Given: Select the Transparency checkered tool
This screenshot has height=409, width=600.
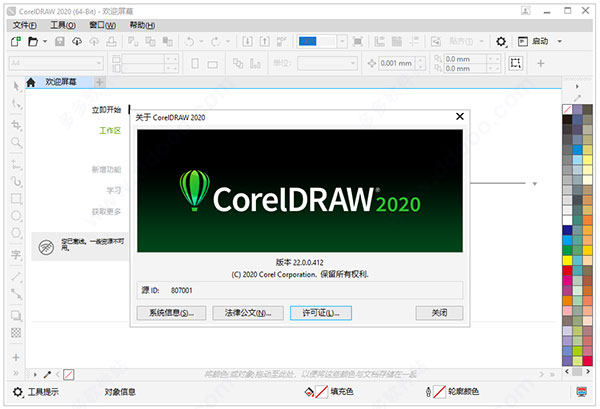Looking at the screenshot, I should pos(16,332).
